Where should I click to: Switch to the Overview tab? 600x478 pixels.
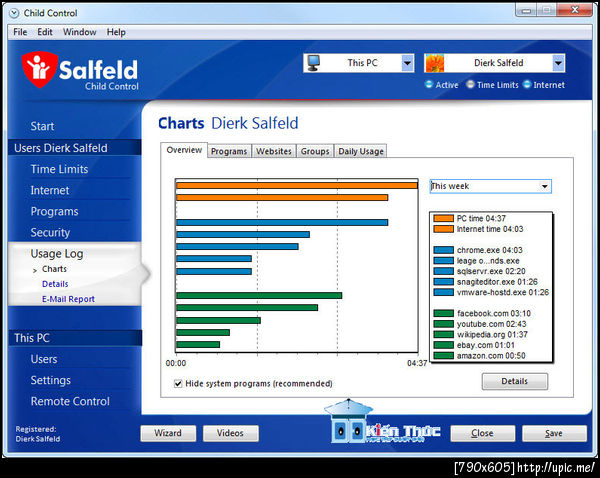[184, 150]
